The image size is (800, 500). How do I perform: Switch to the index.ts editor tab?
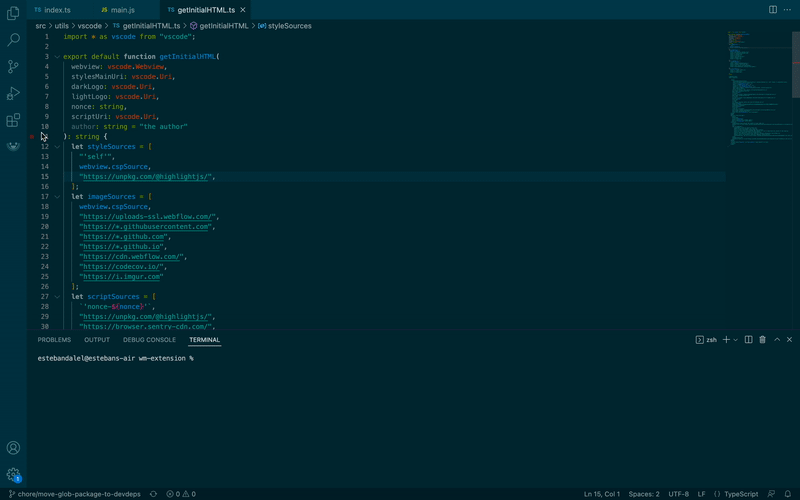(x=57, y=10)
